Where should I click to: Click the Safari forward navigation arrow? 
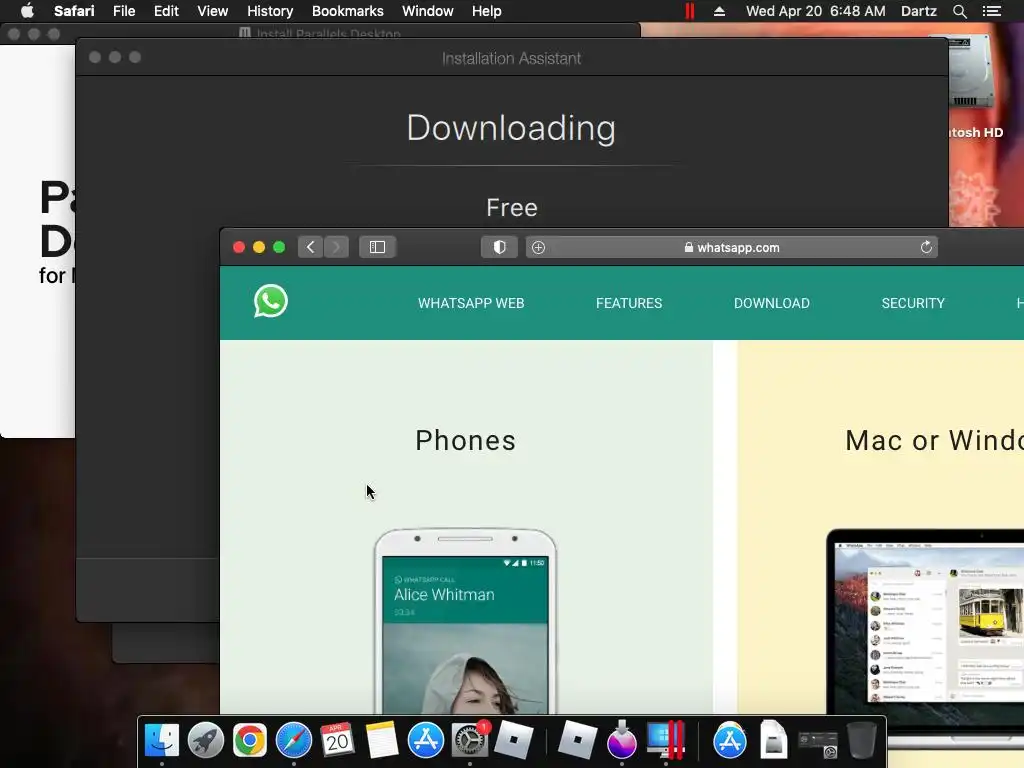click(x=336, y=248)
